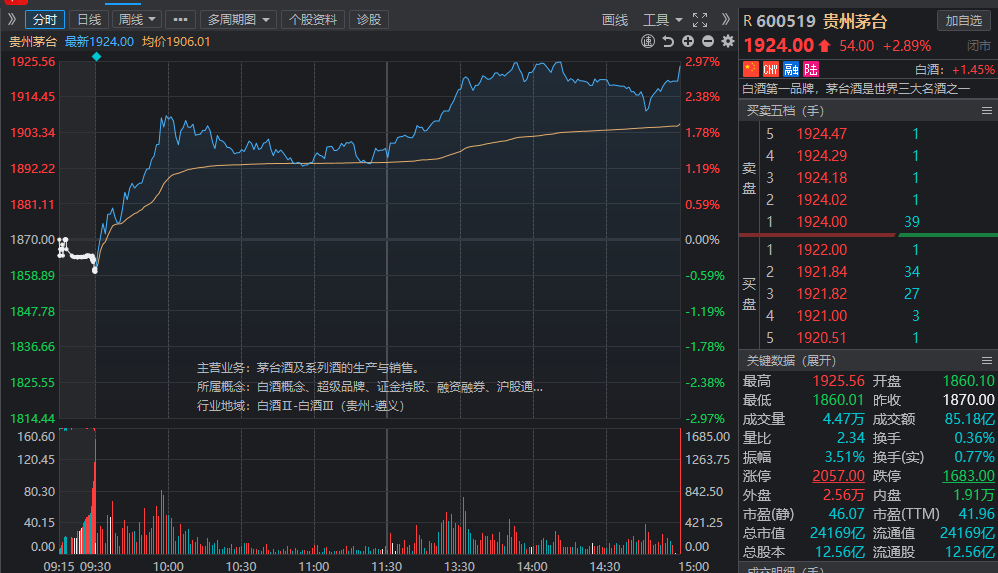Open 买卖五档 panel menu icon

coord(987,111)
